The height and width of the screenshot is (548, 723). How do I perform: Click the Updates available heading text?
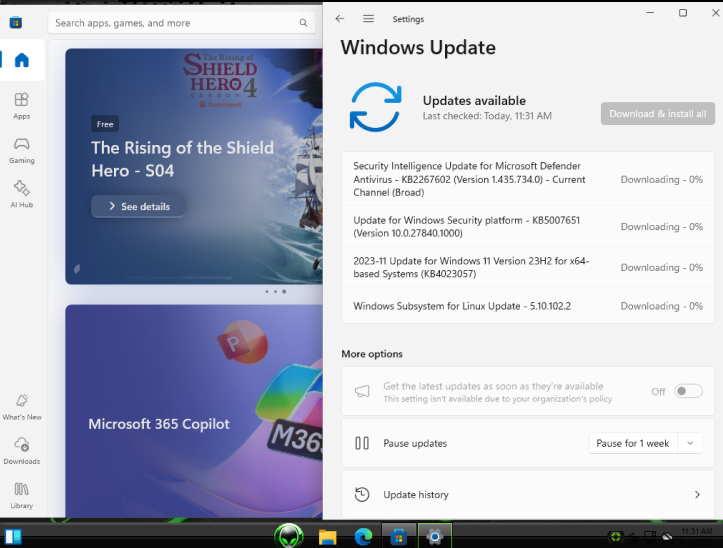point(474,101)
